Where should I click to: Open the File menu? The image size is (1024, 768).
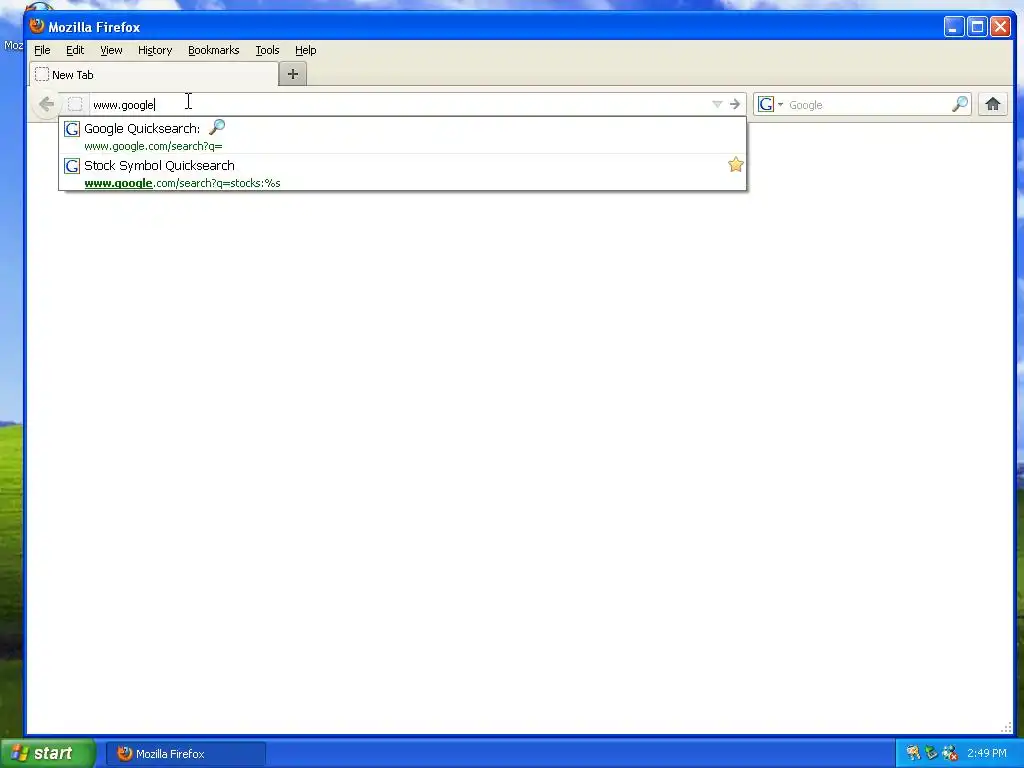tap(42, 50)
